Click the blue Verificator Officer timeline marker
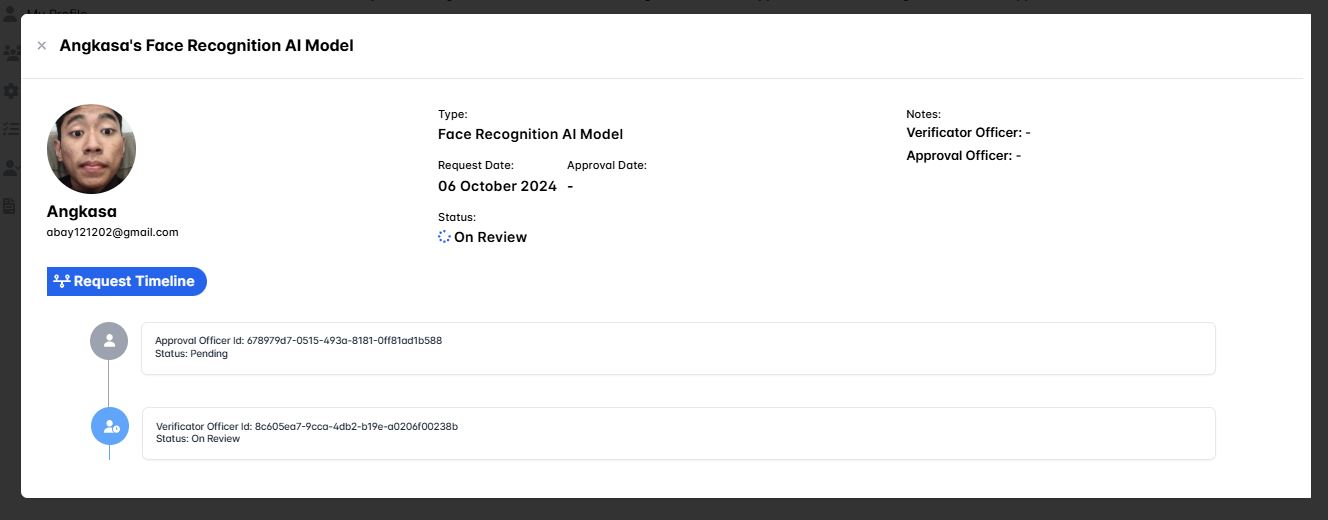Screen dimensions: 1328x520 click(x=110, y=427)
